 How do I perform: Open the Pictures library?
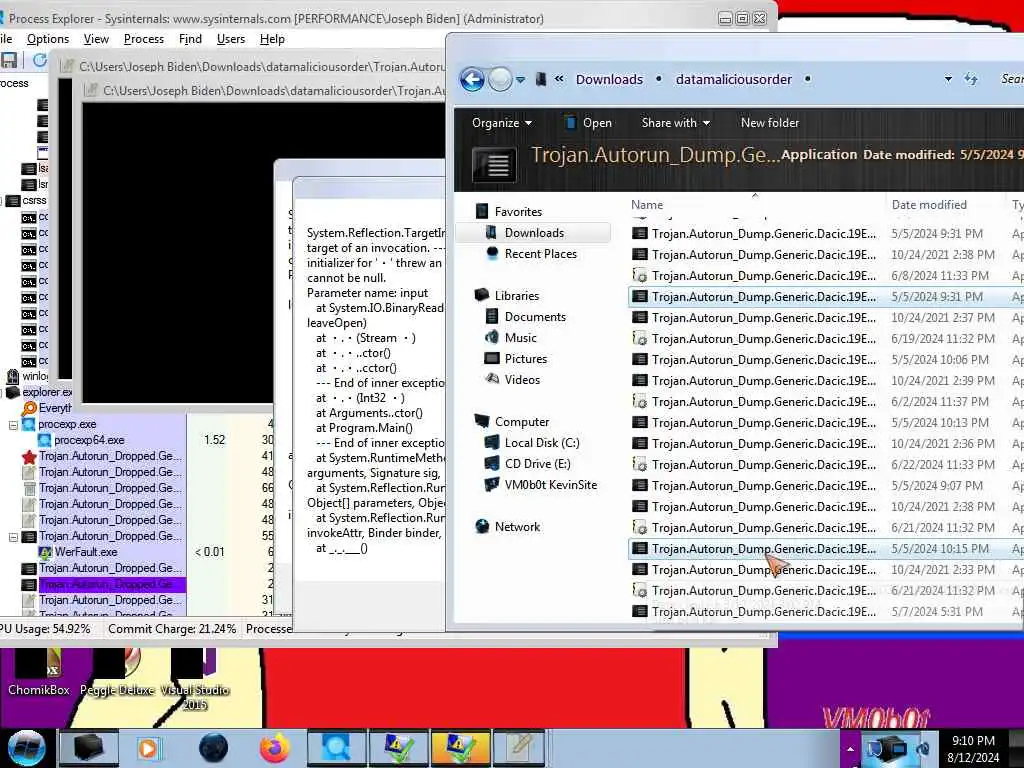(525, 359)
